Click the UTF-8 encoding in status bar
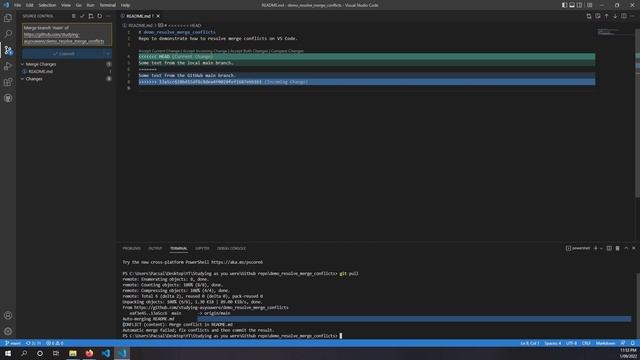Image resolution: width=640 pixels, height=360 pixels. click(571, 343)
